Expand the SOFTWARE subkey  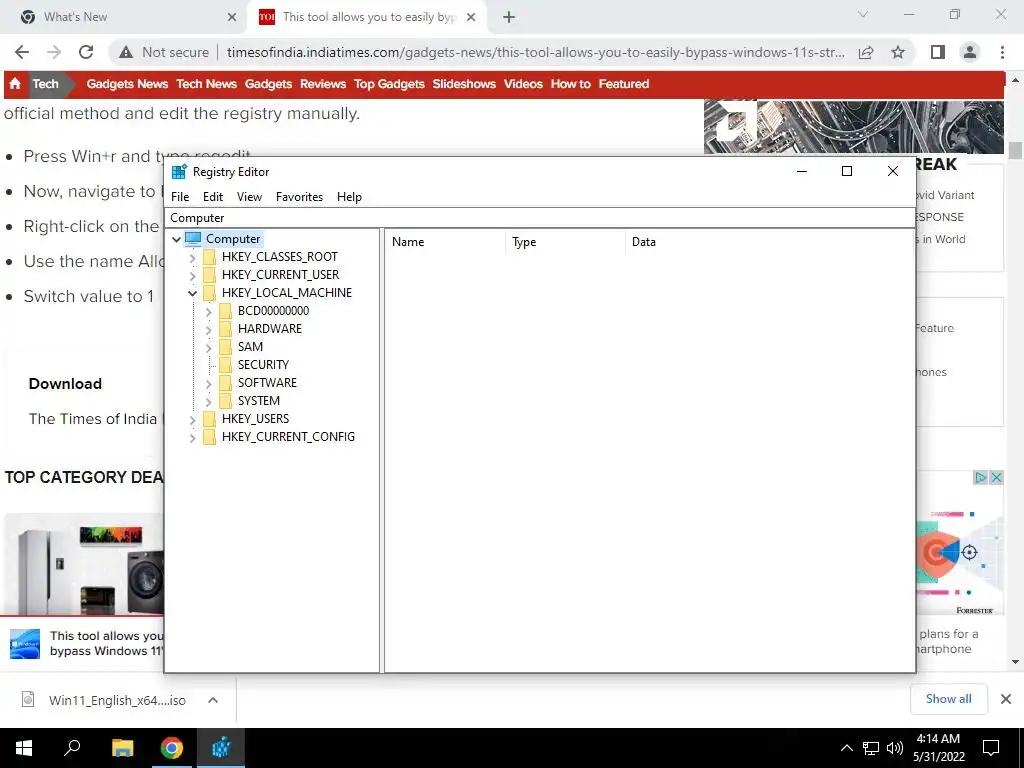click(x=208, y=383)
